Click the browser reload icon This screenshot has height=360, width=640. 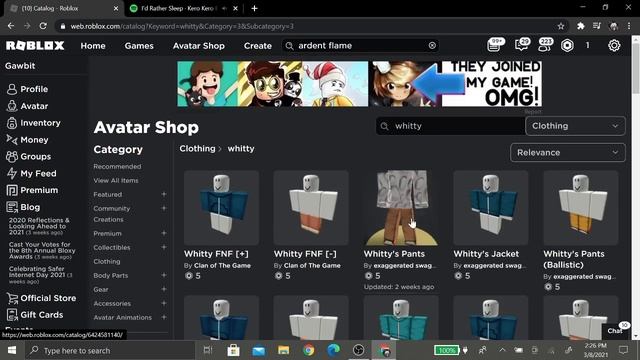click(x=43, y=26)
